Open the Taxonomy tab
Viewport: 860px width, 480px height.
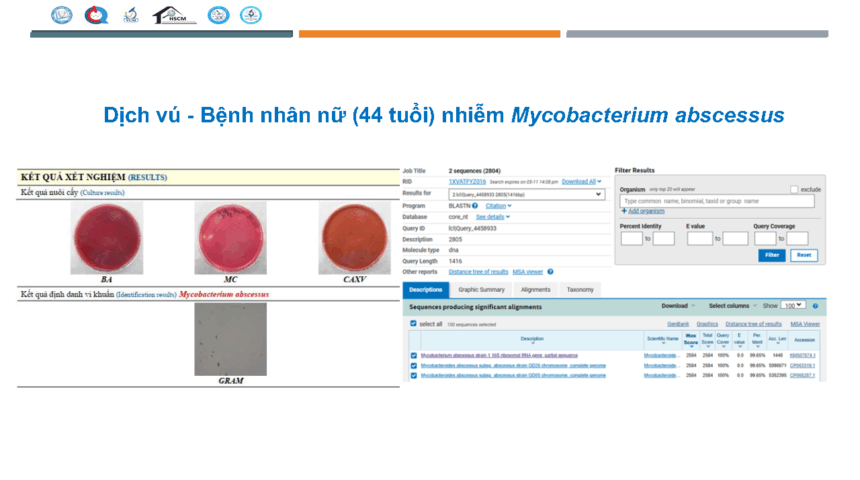click(580, 290)
